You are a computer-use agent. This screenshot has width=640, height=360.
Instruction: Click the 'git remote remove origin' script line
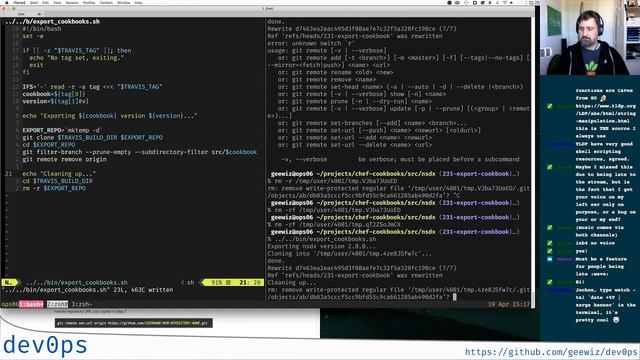(x=64, y=159)
